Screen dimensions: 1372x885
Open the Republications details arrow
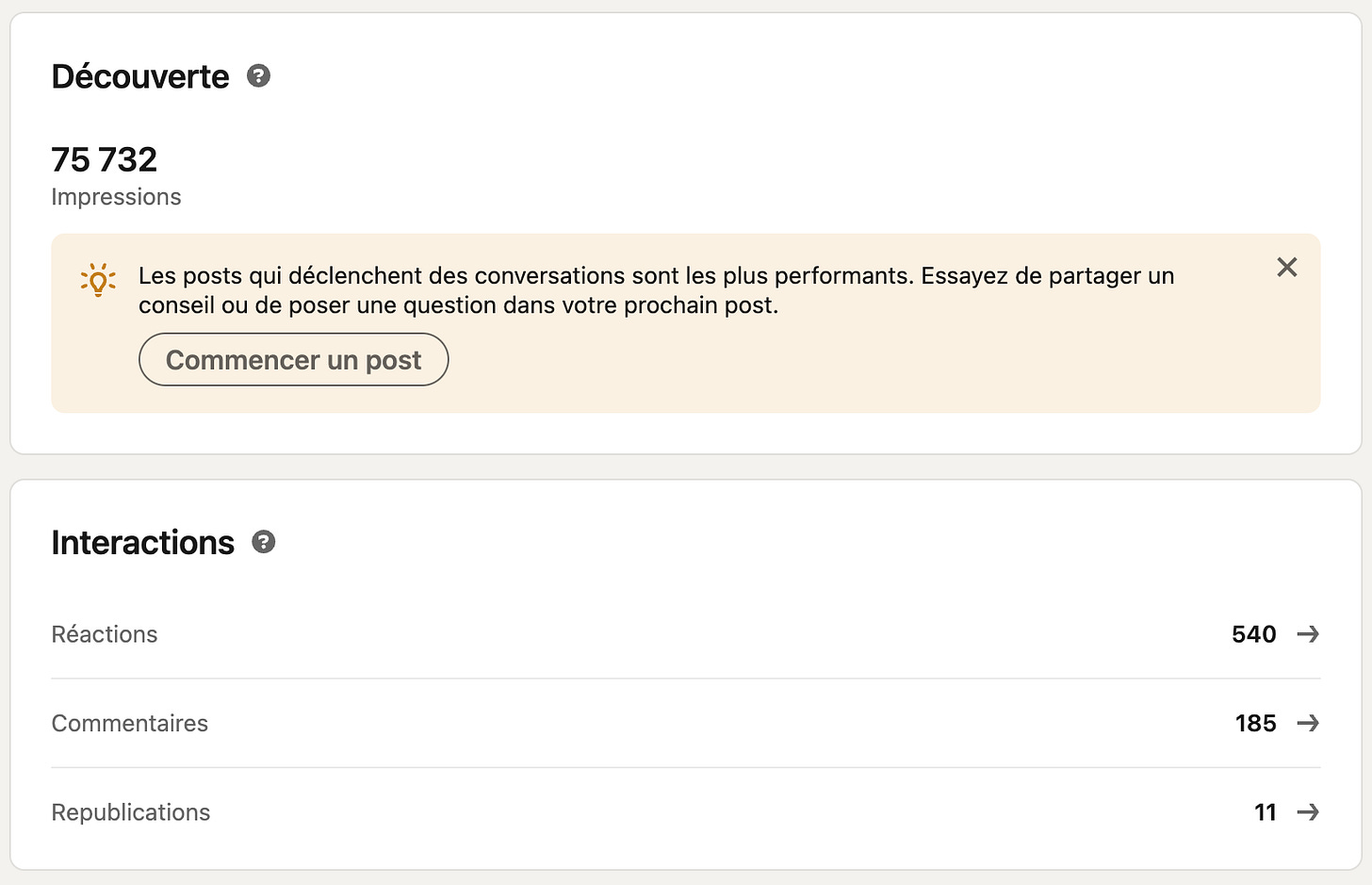[x=1308, y=812]
